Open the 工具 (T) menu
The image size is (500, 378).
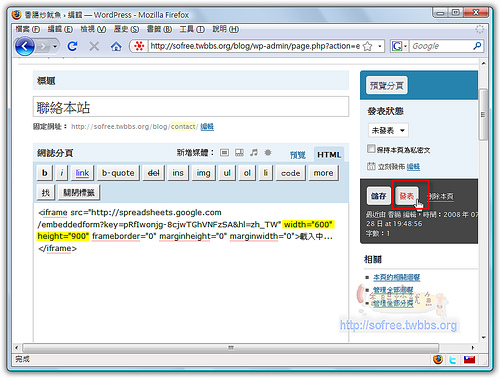[192, 29]
